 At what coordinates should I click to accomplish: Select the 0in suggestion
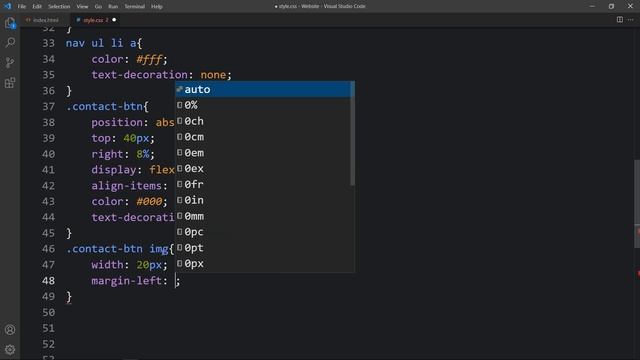point(263,200)
